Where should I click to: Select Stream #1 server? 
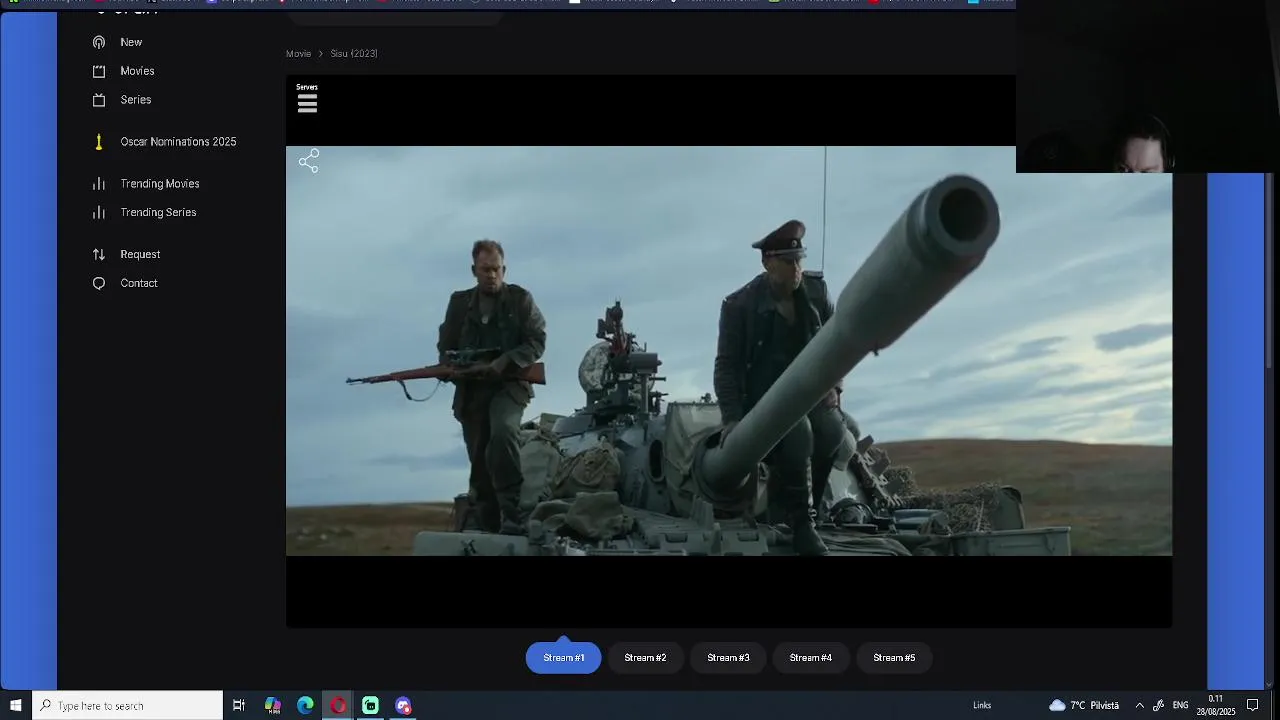pyautogui.click(x=564, y=658)
